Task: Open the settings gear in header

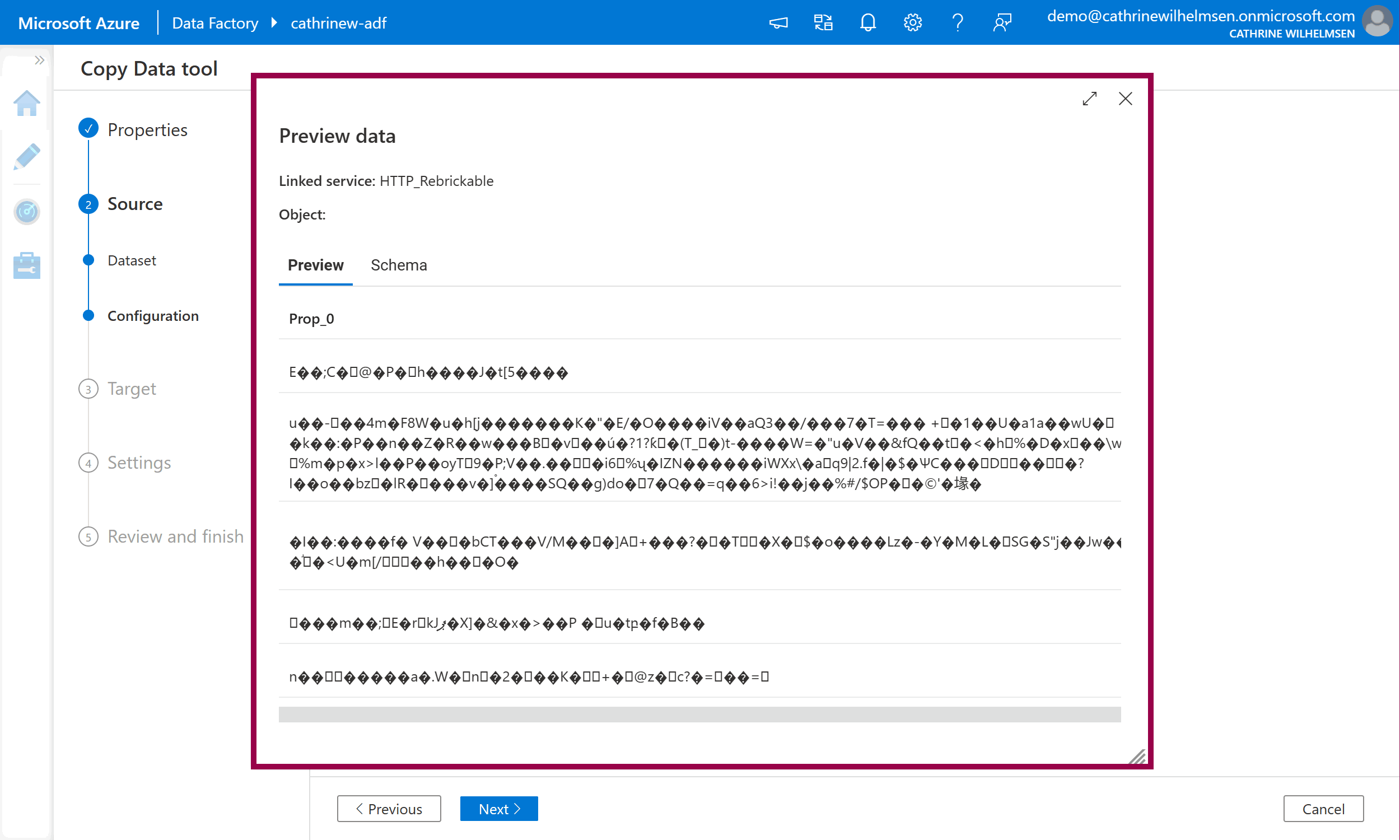Action: coord(912,22)
